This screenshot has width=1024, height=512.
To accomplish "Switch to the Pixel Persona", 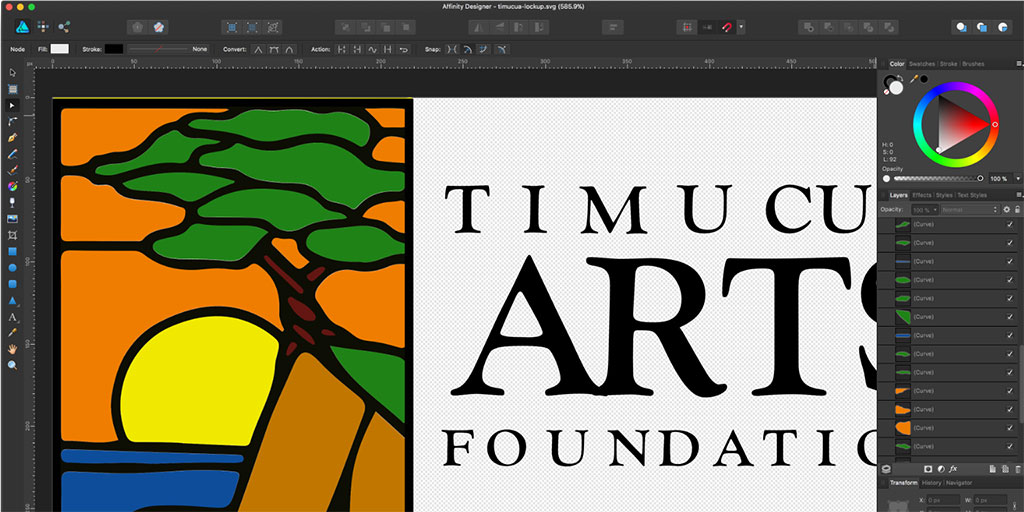I will [43, 27].
